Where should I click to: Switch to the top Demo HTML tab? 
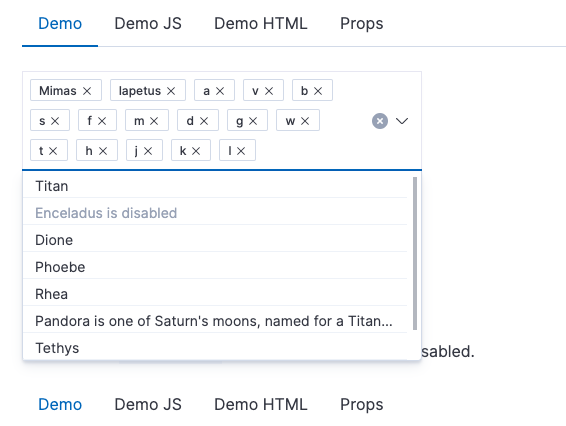tap(261, 23)
